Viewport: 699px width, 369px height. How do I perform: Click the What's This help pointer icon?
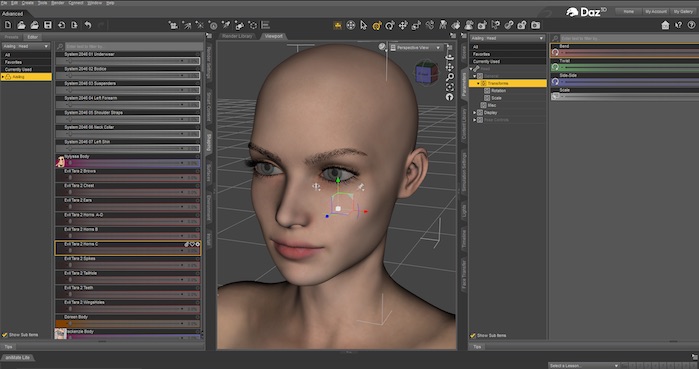(678, 25)
